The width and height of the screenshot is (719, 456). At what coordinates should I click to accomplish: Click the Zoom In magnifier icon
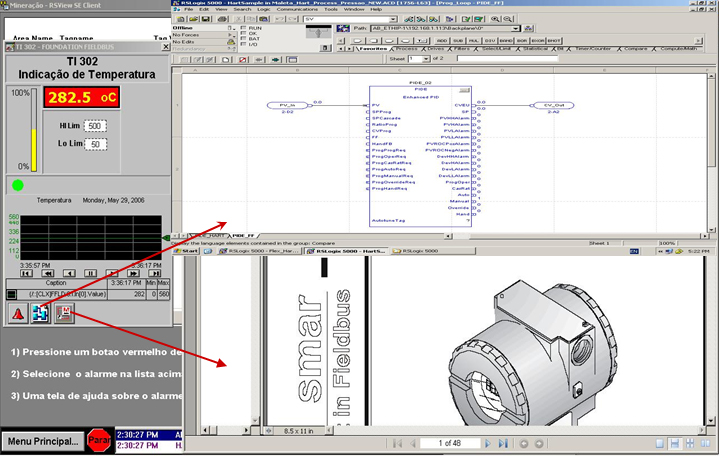pos(495,19)
